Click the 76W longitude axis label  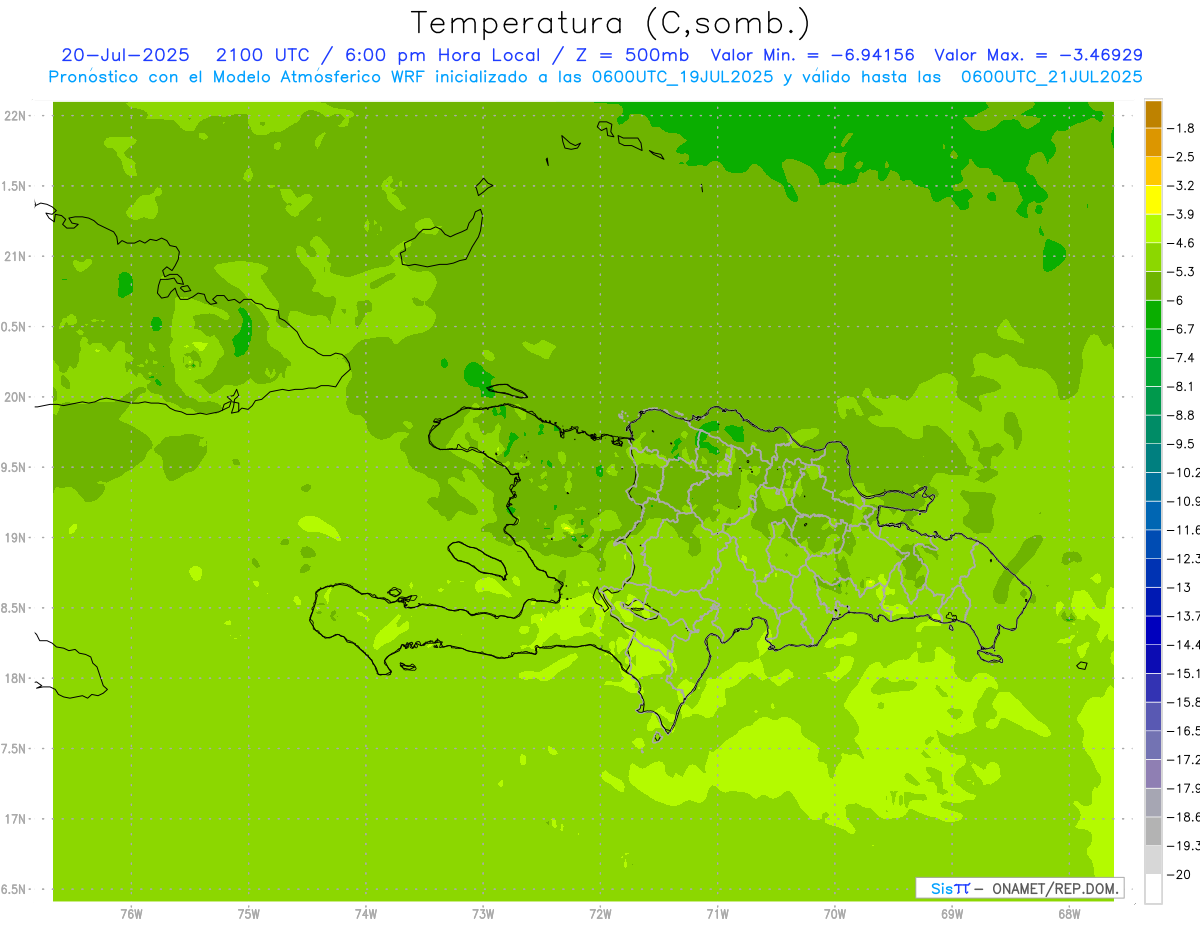click(131, 914)
